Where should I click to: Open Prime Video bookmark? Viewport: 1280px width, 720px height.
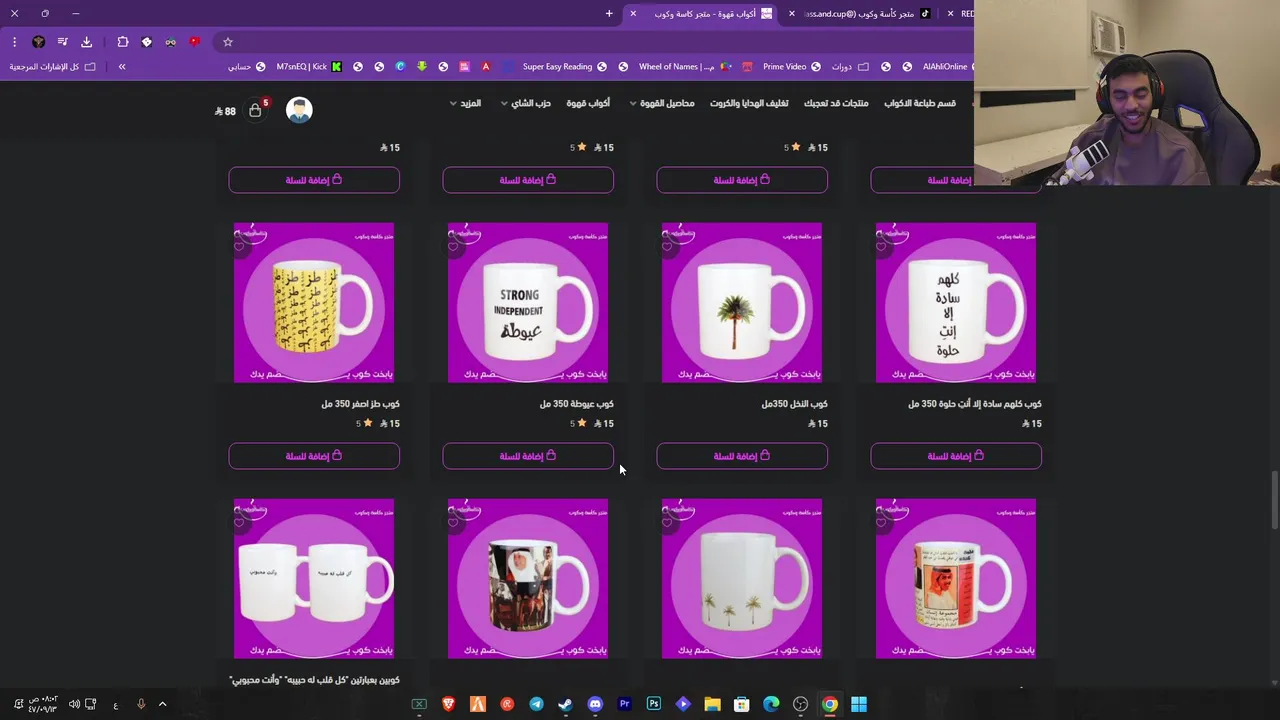click(791, 67)
